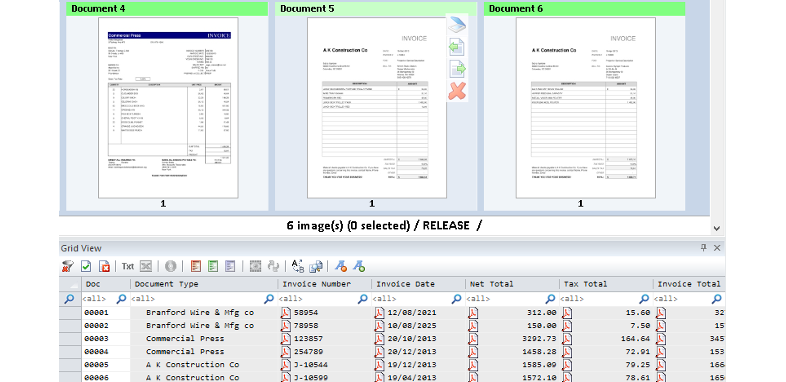Click the grey refresh arrows icon
786x382 pixels.
point(273,266)
